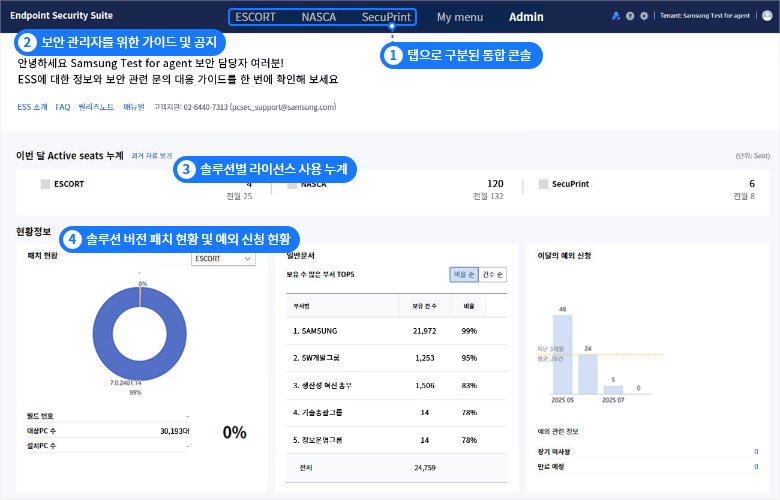This screenshot has width=780, height=500.
Task: Click the Endpoint Security Suite logo
Action: click(61, 15)
